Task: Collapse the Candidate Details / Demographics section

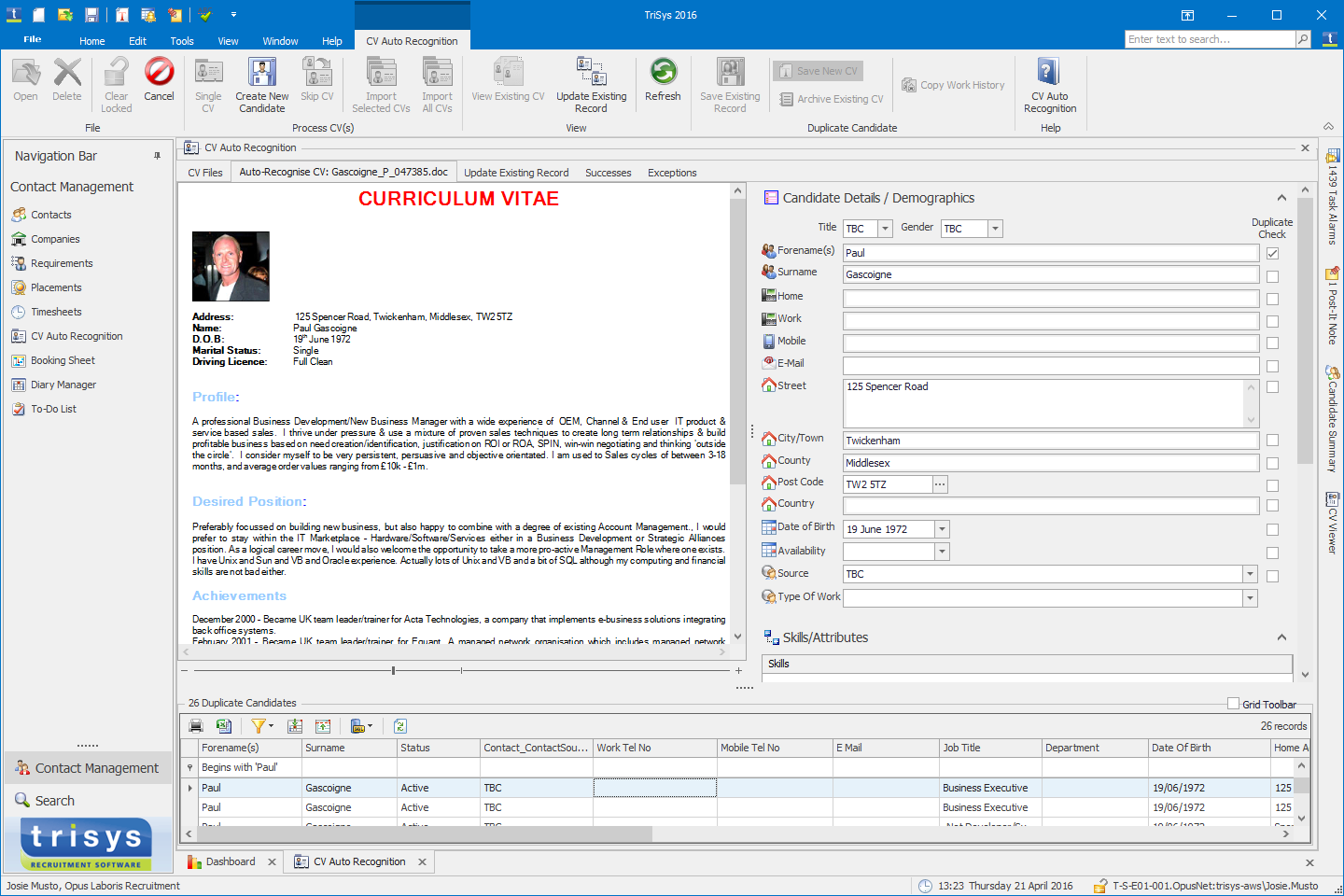Action: point(1281,197)
